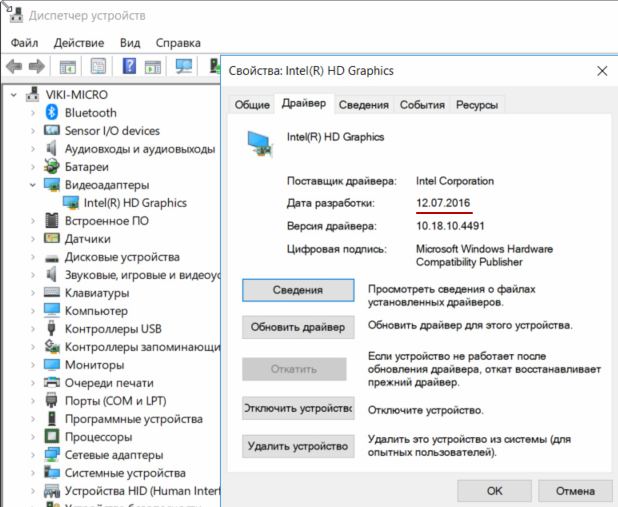
Task: Expand the Сетевые адаптеры node
Action: (x=33, y=455)
